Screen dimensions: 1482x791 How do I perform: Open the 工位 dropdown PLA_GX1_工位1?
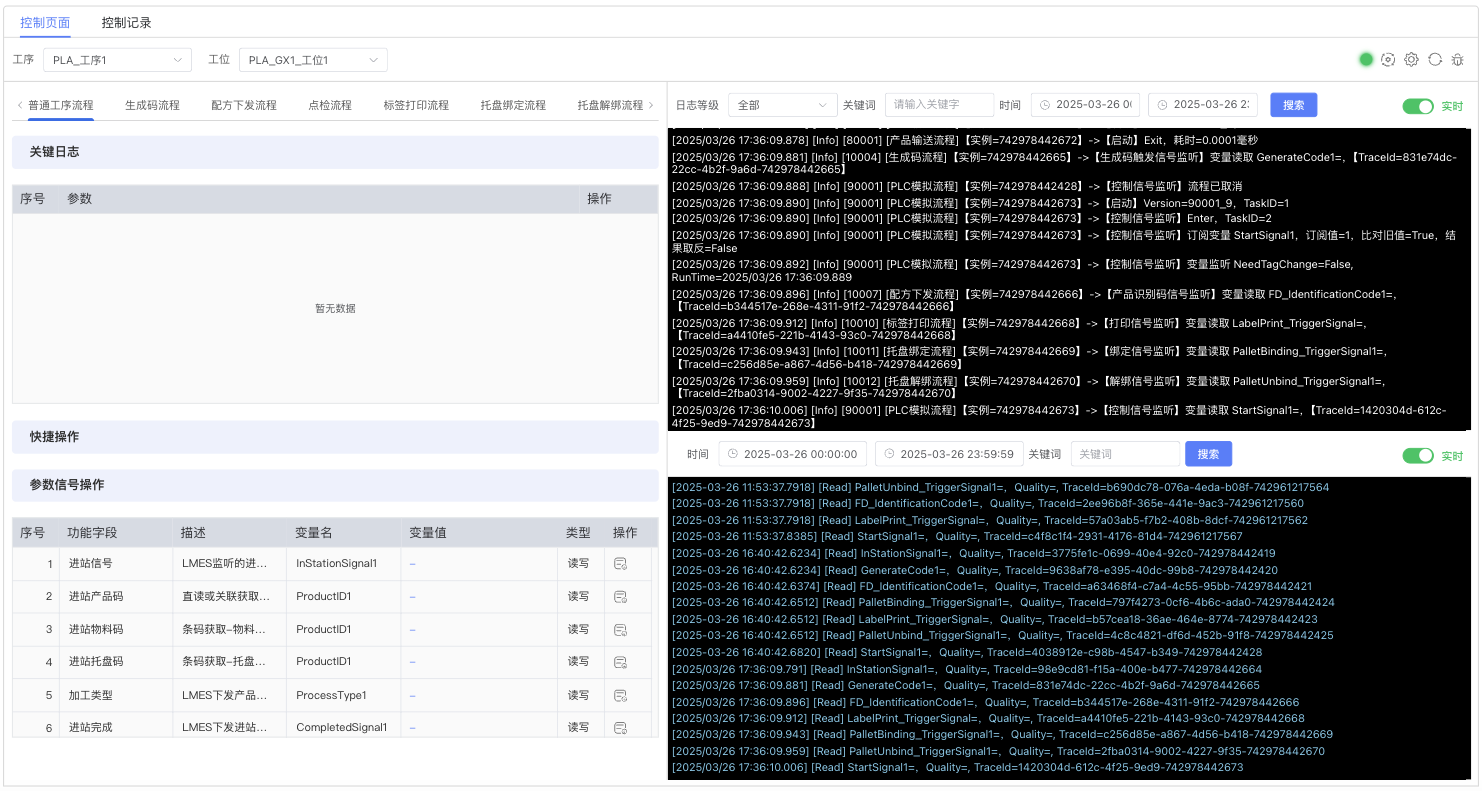(x=313, y=61)
